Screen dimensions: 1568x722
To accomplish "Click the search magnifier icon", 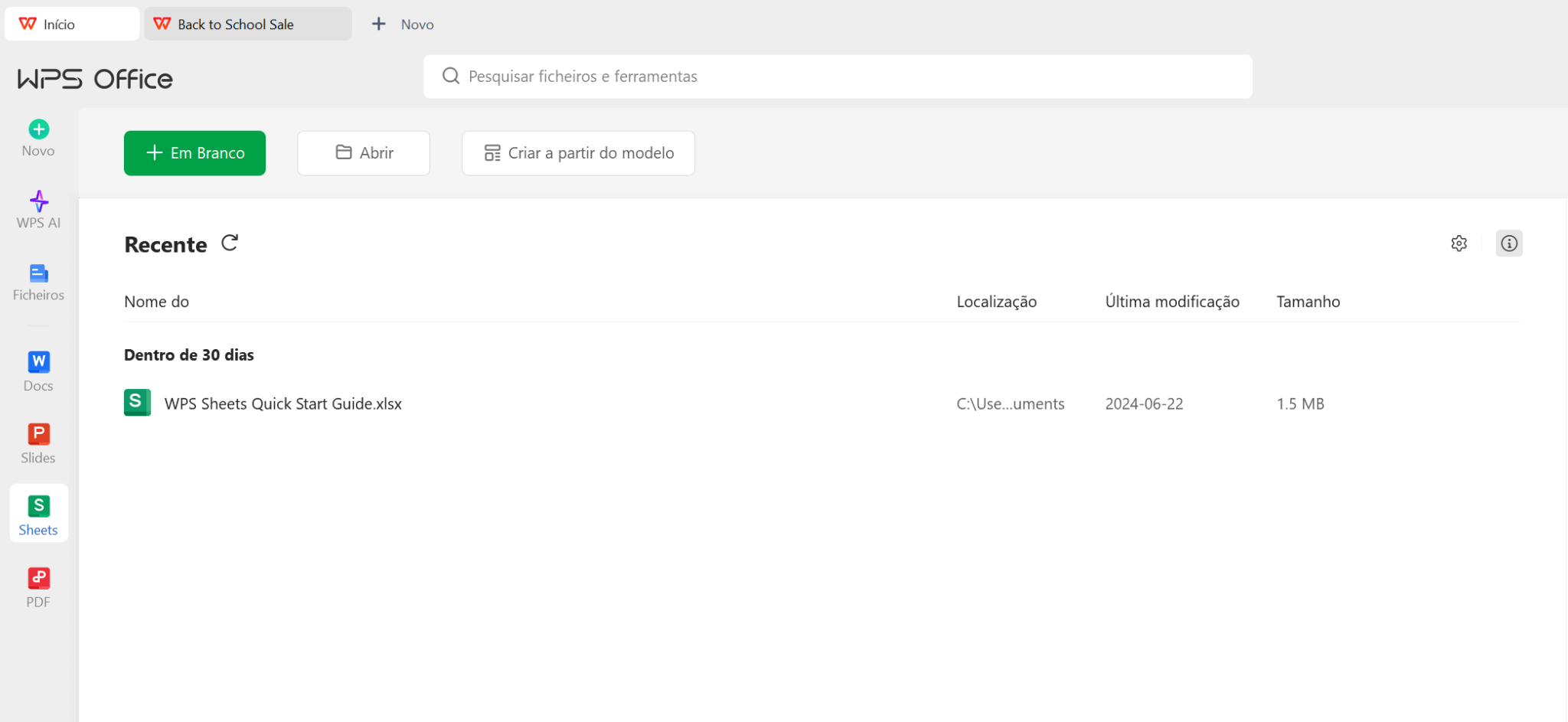I will (x=451, y=76).
